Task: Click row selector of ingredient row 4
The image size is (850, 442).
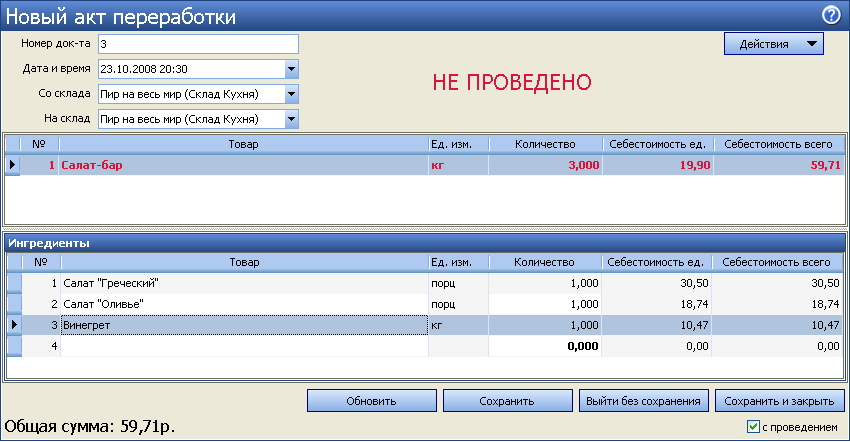Action: coord(14,346)
